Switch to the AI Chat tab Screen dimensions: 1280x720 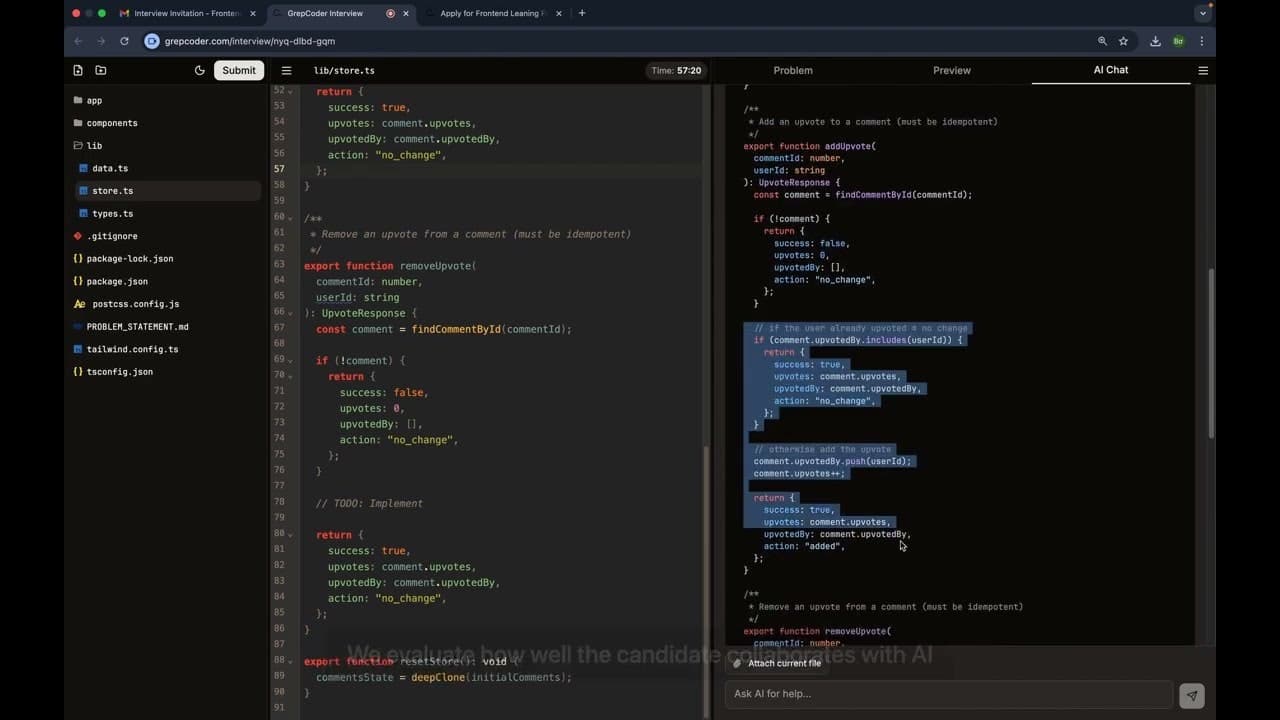point(1111,70)
